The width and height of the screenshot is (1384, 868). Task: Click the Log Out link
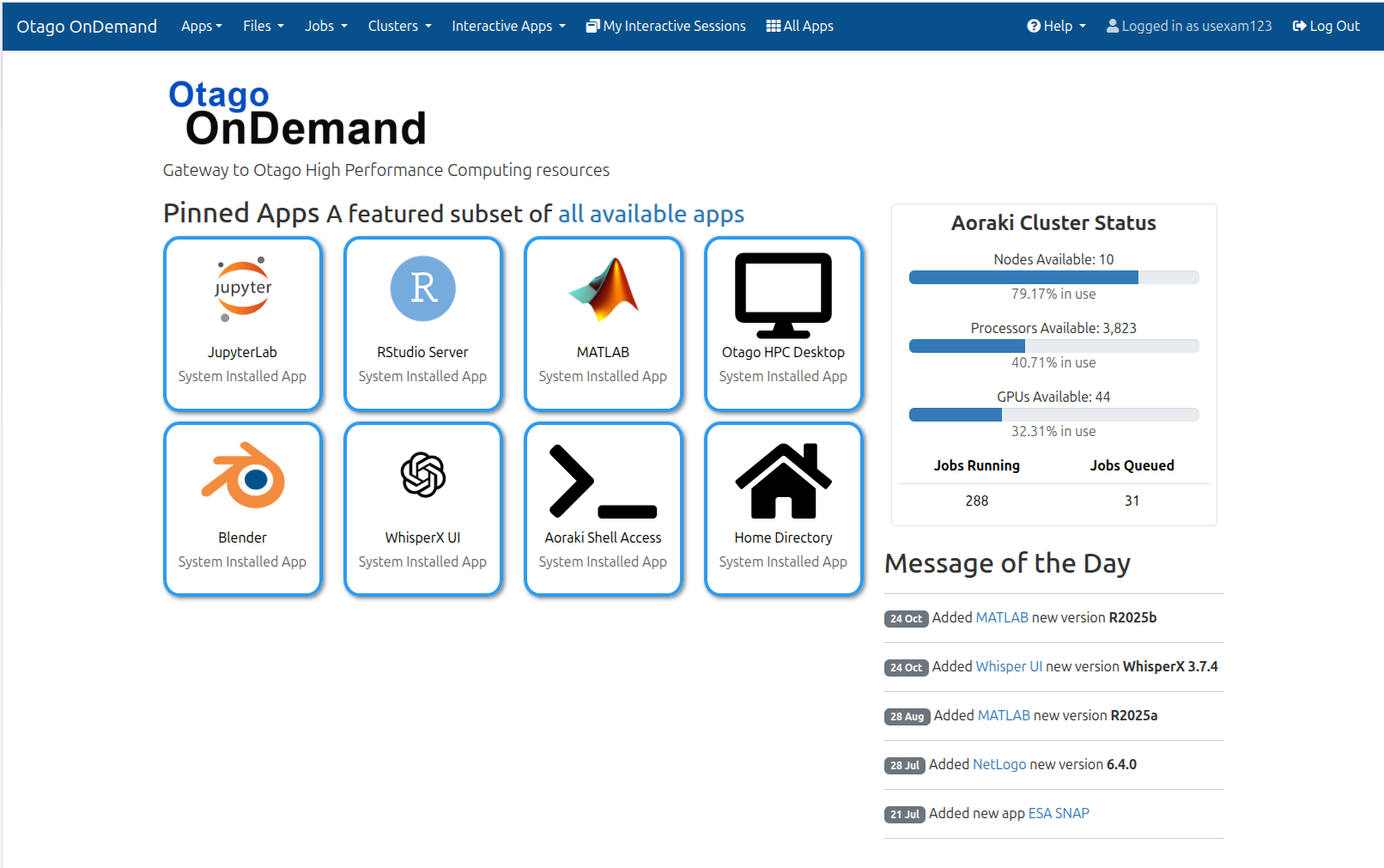tap(1326, 26)
